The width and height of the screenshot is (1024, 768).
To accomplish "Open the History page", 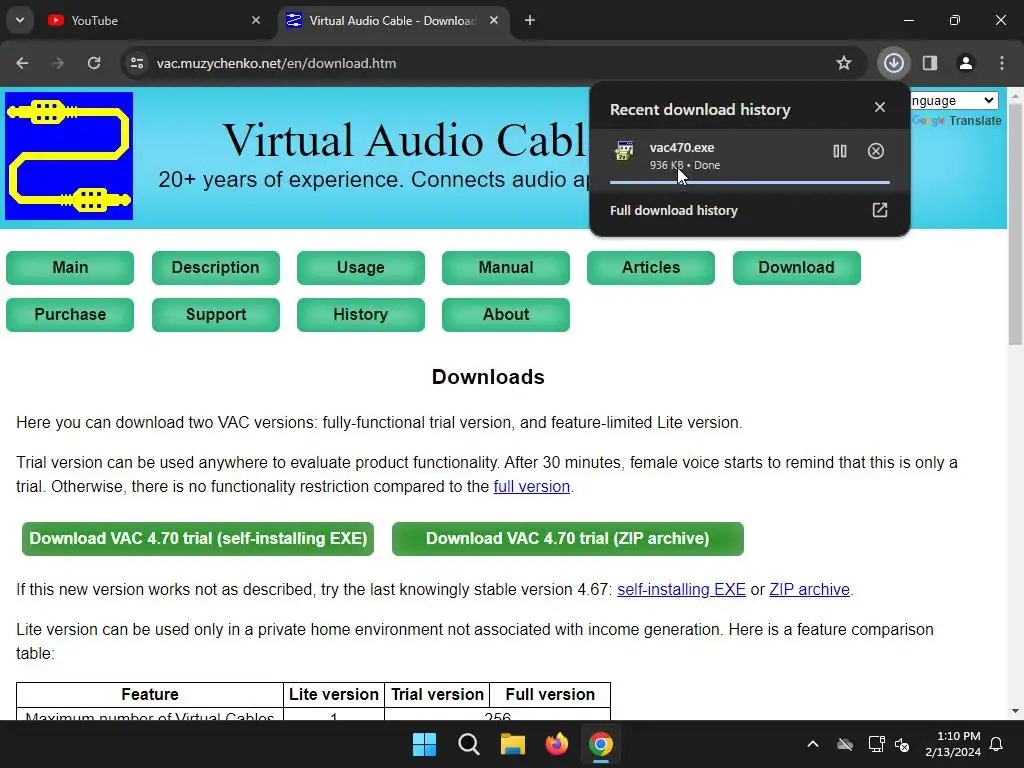I will pos(360,315).
